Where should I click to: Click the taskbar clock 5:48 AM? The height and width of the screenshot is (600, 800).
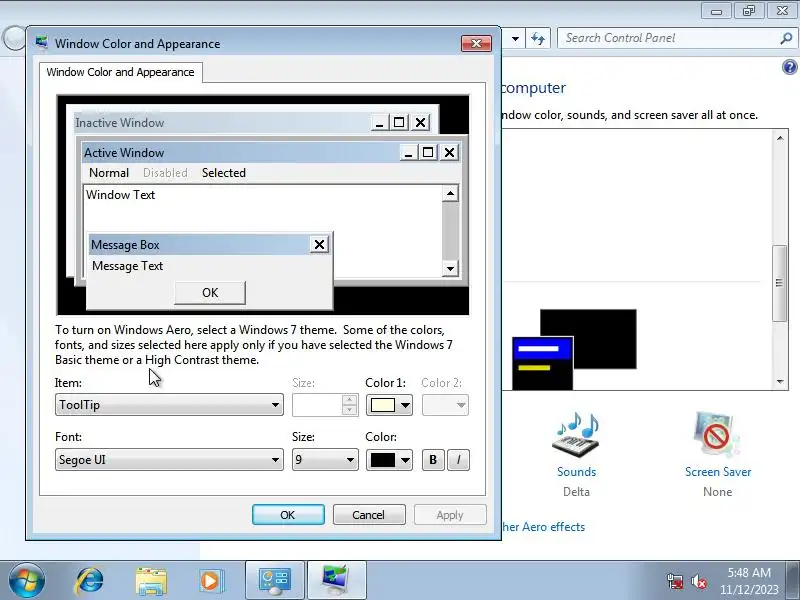pyautogui.click(x=749, y=572)
